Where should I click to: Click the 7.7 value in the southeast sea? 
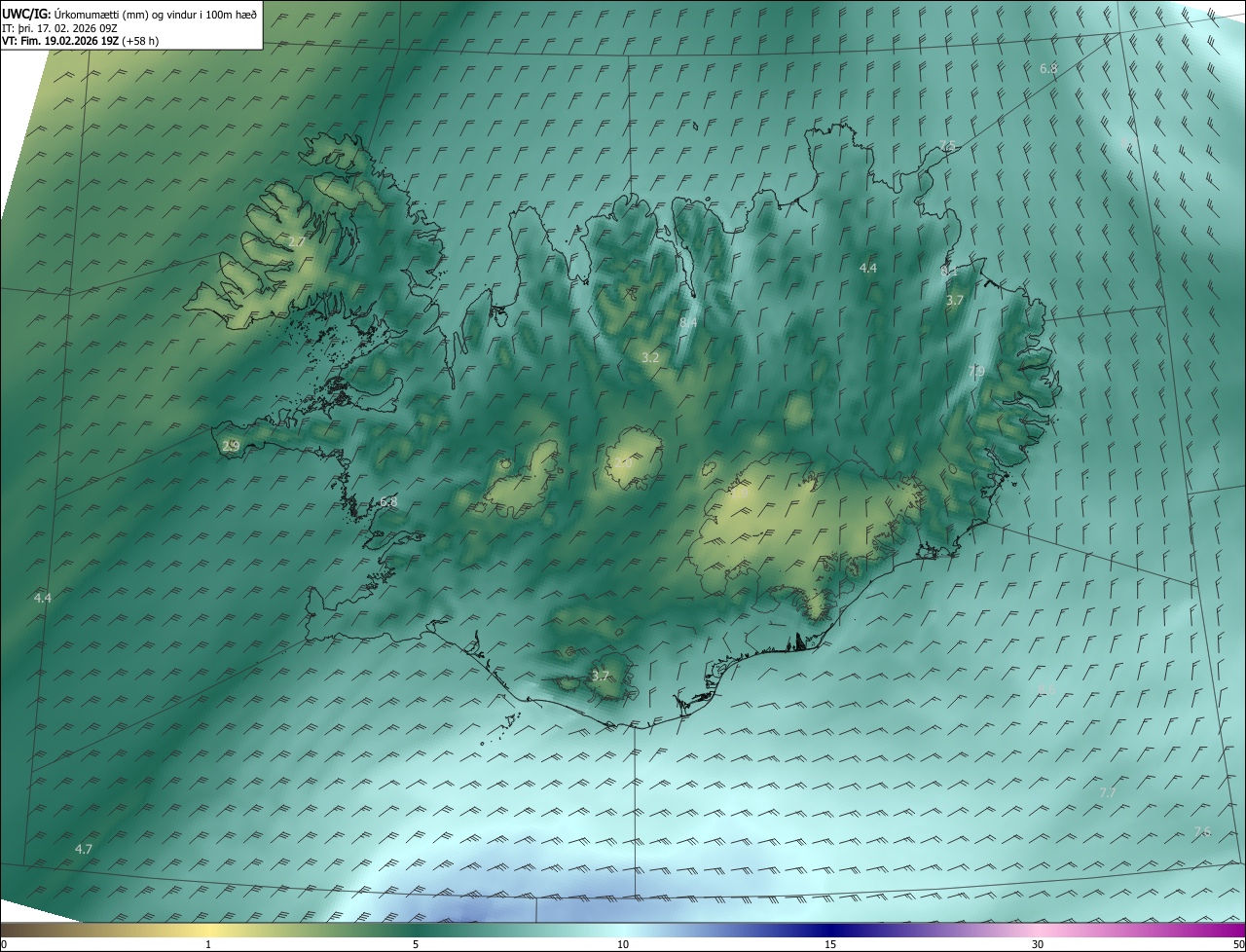click(1108, 793)
